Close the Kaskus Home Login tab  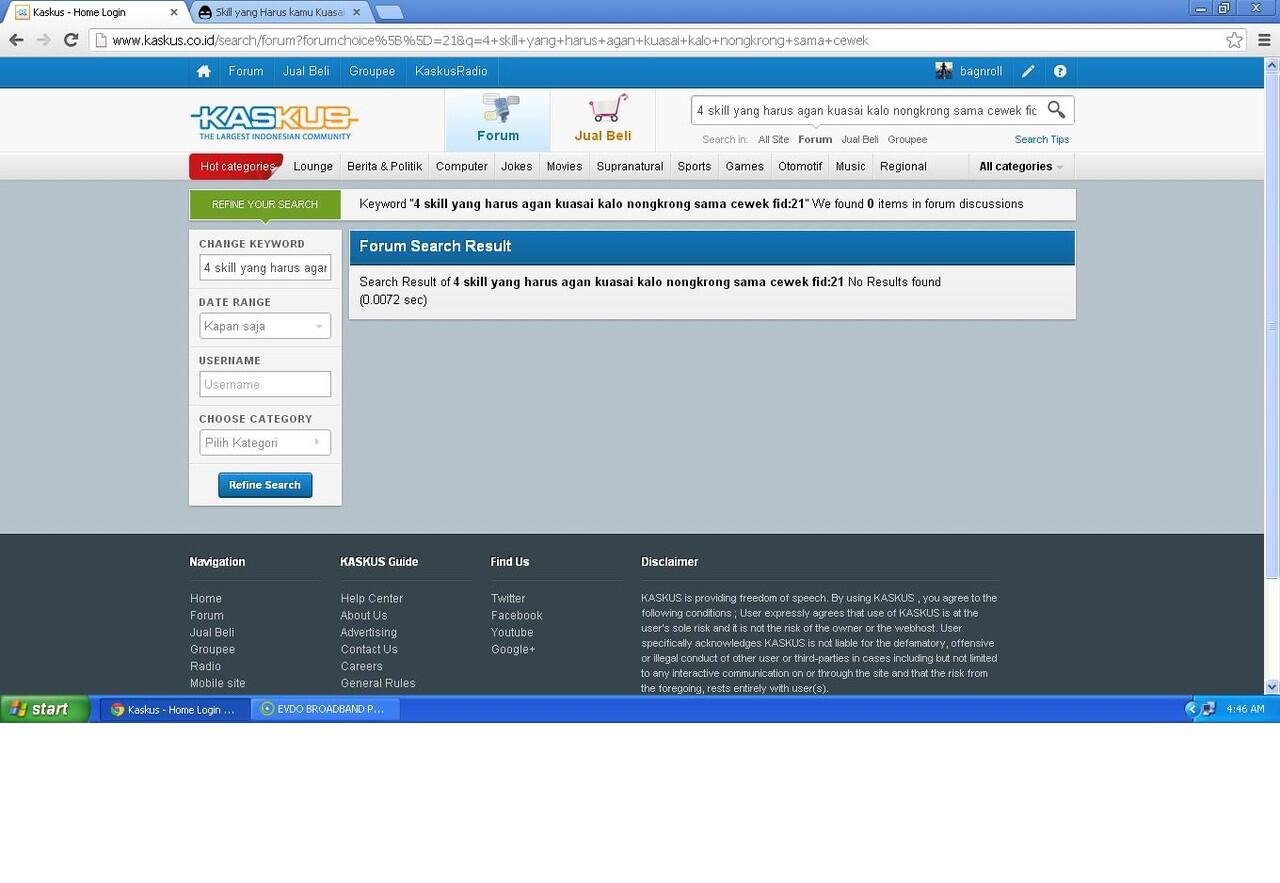point(173,12)
